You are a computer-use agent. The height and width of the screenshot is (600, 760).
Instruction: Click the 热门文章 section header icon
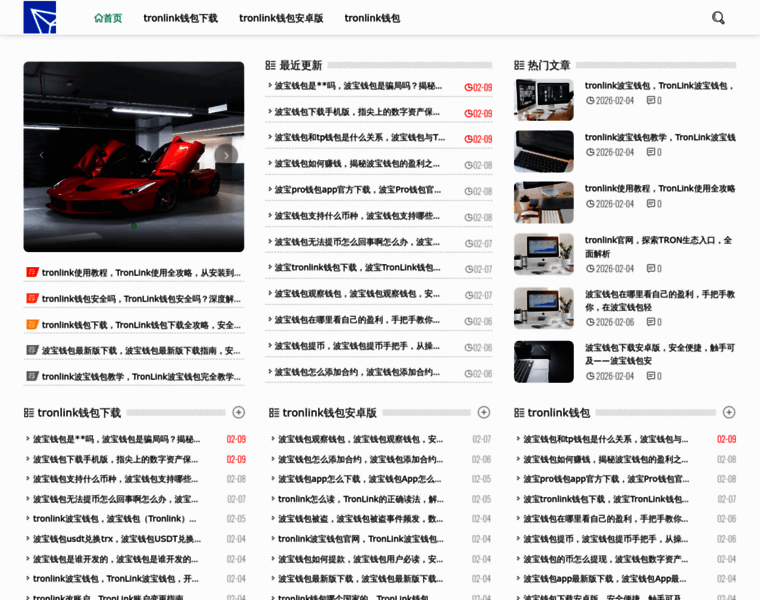520,65
